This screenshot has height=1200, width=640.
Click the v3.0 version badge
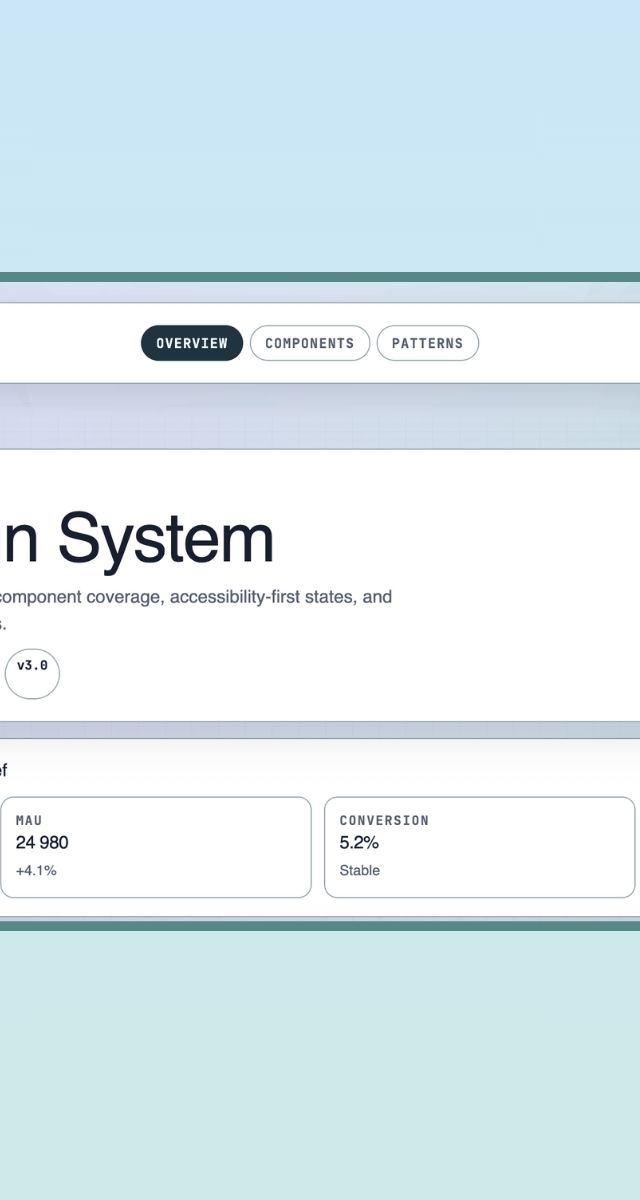[x=32, y=674]
